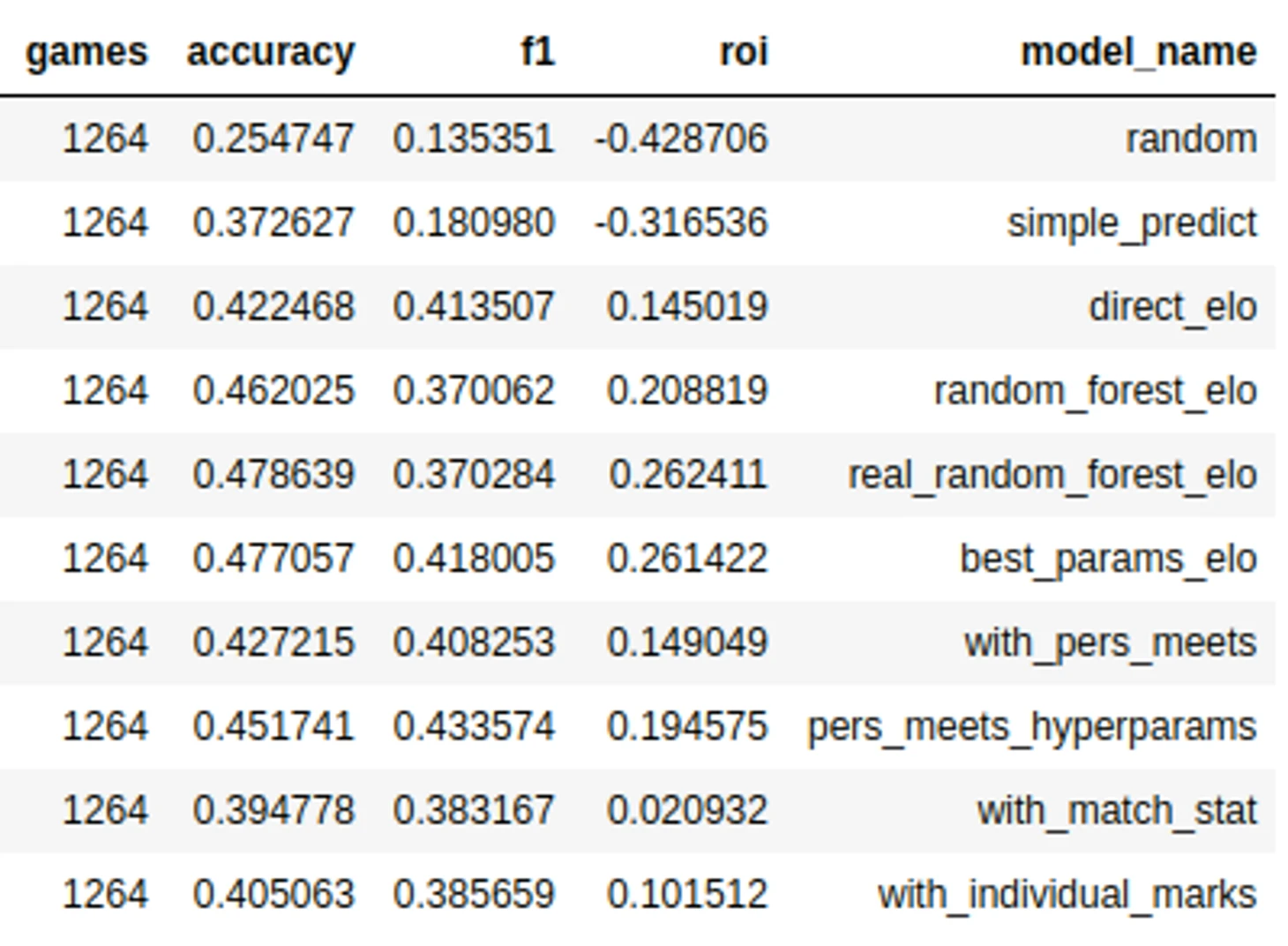Select the best_params_elo cell

click(x=1108, y=559)
